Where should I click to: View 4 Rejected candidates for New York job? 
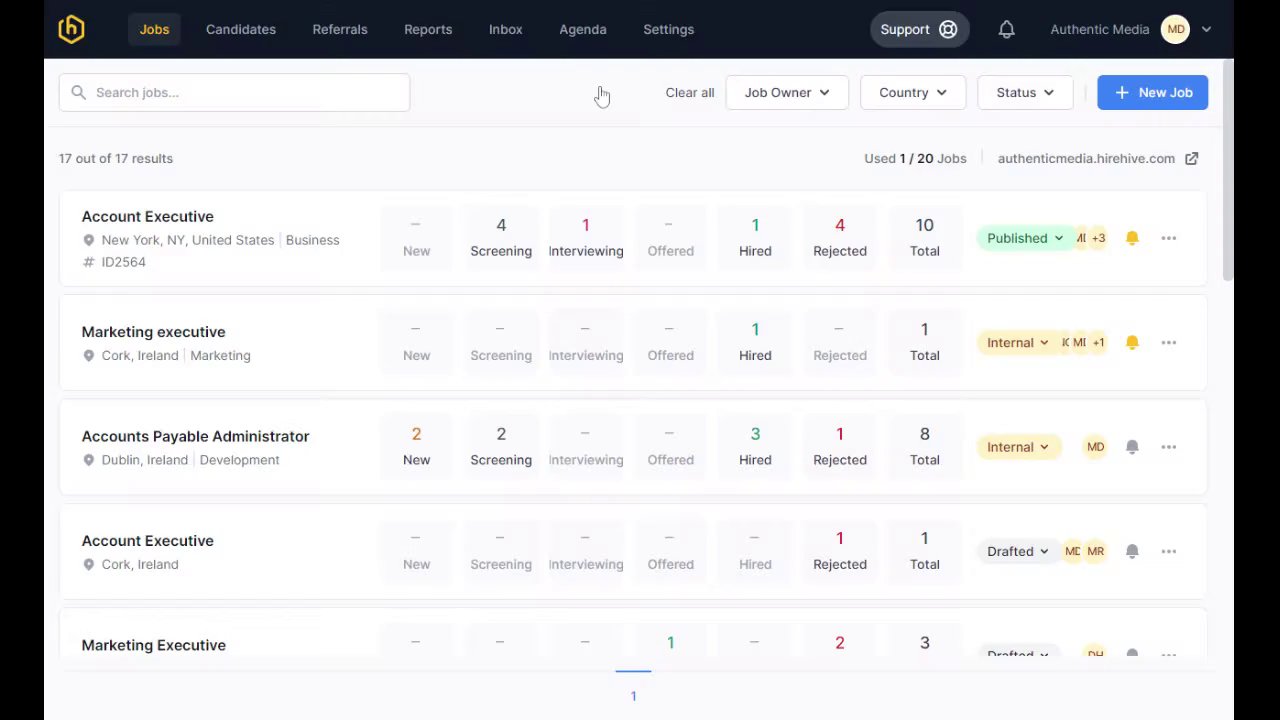click(840, 237)
